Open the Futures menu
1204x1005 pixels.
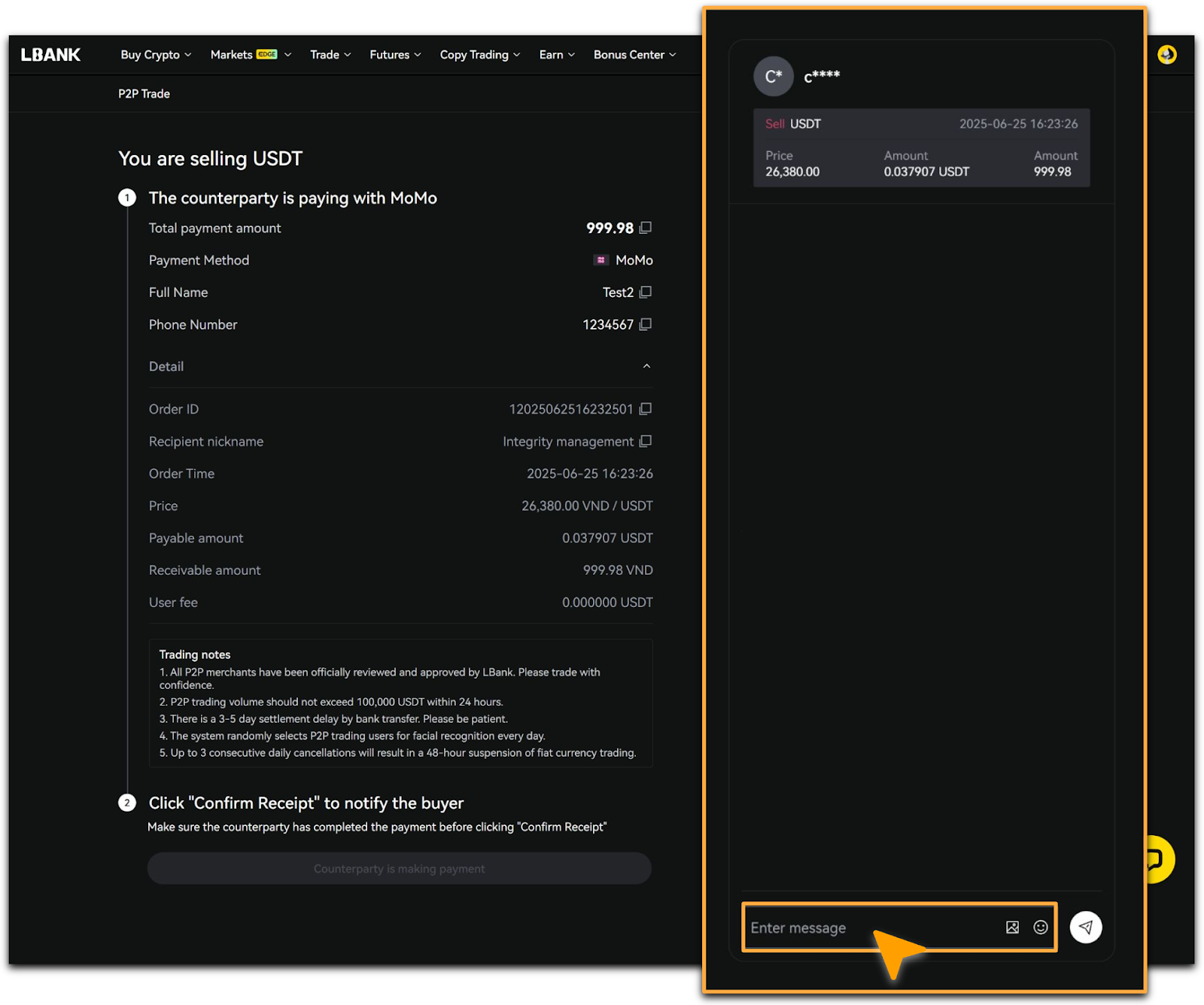pos(395,55)
